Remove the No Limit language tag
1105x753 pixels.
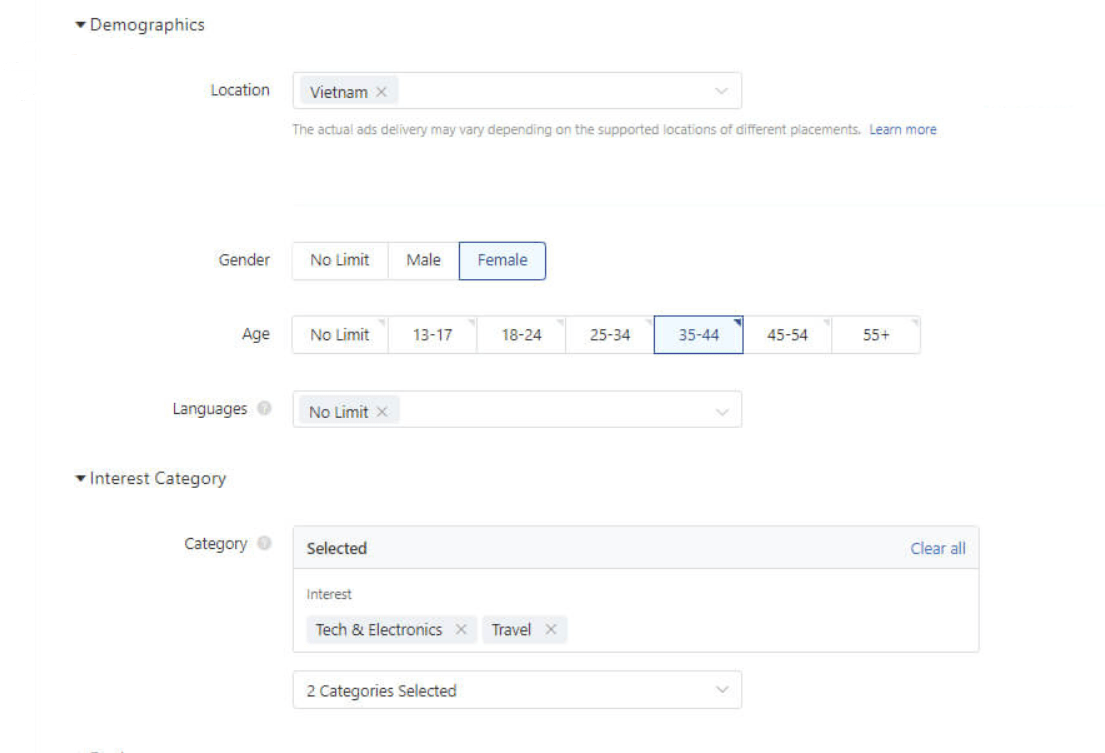coord(381,412)
